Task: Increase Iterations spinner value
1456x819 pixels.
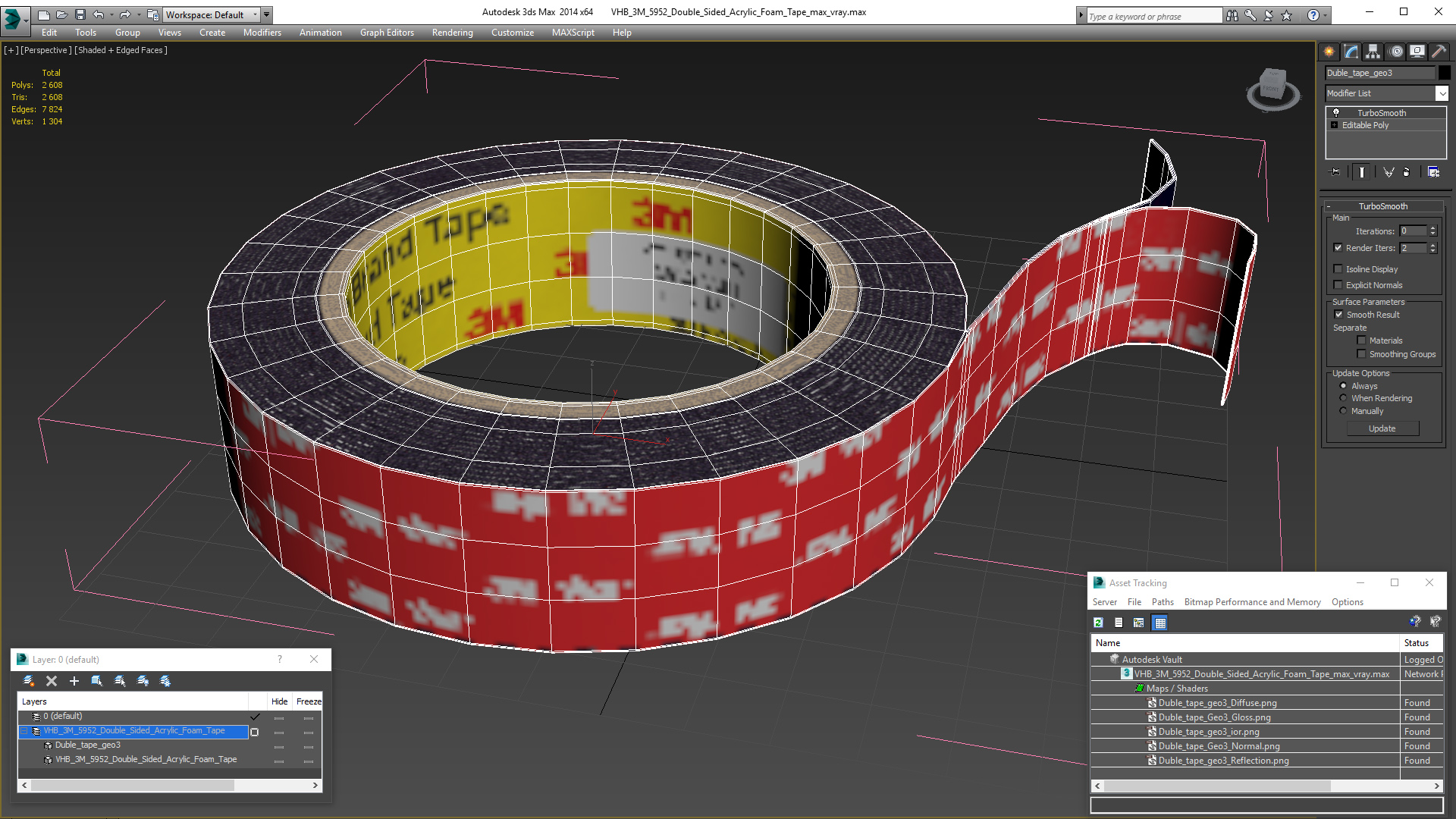Action: [1433, 228]
